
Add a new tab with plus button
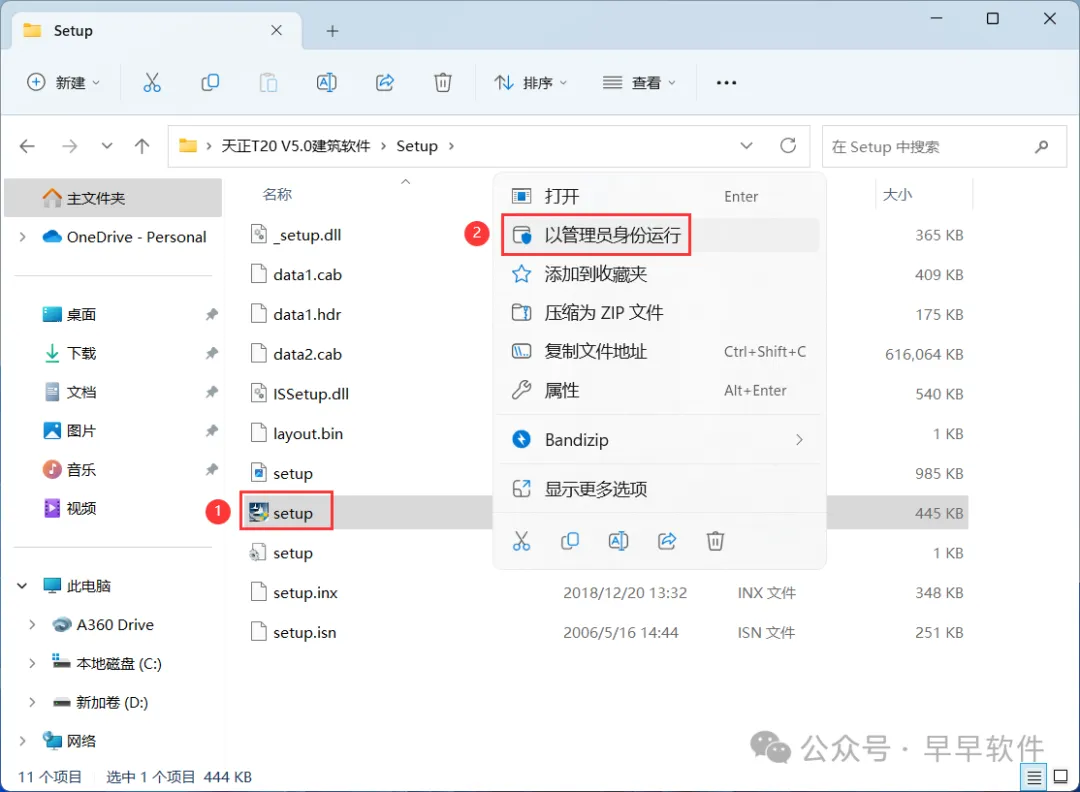click(x=332, y=30)
